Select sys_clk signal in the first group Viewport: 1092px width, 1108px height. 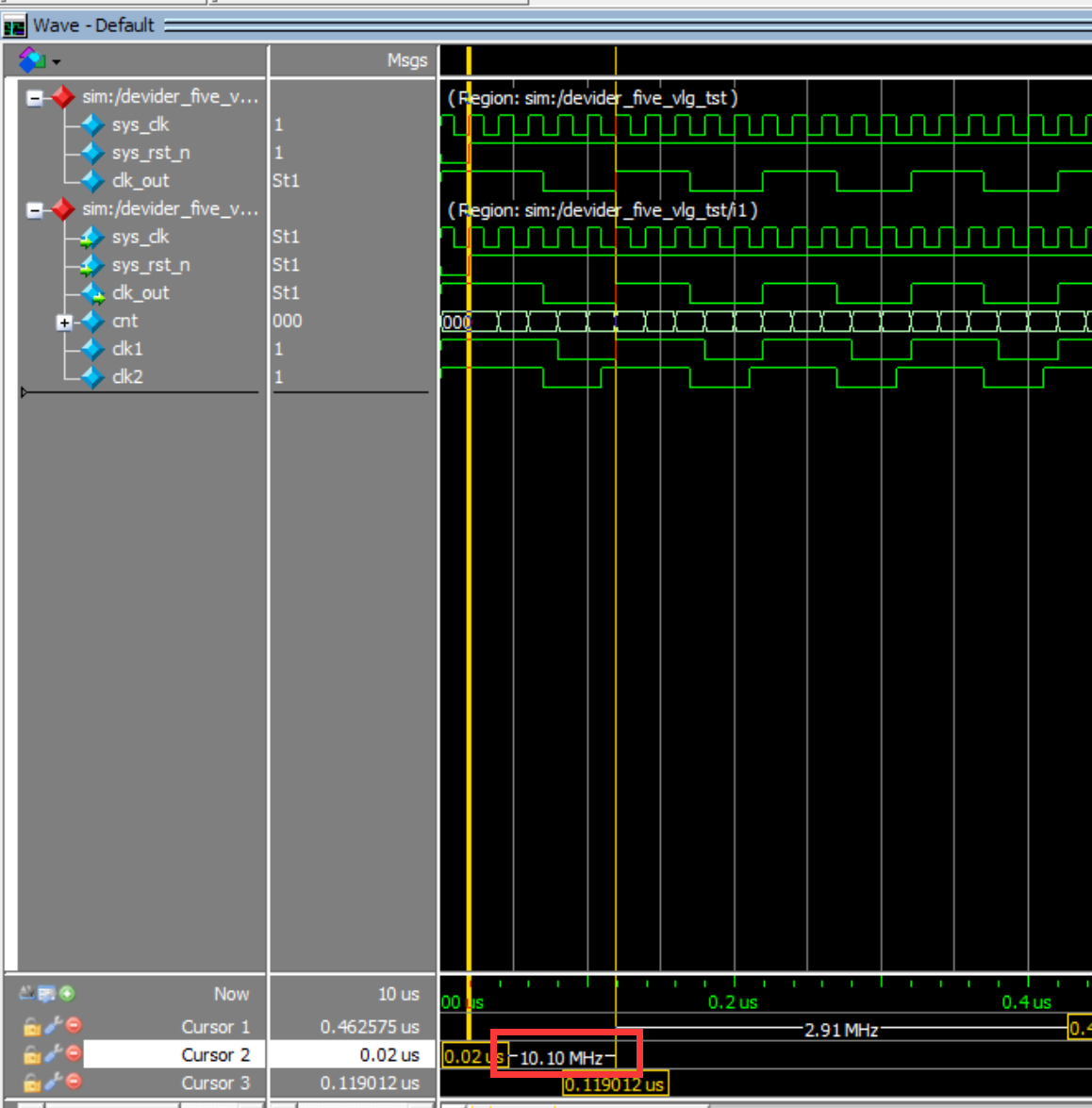140,124
